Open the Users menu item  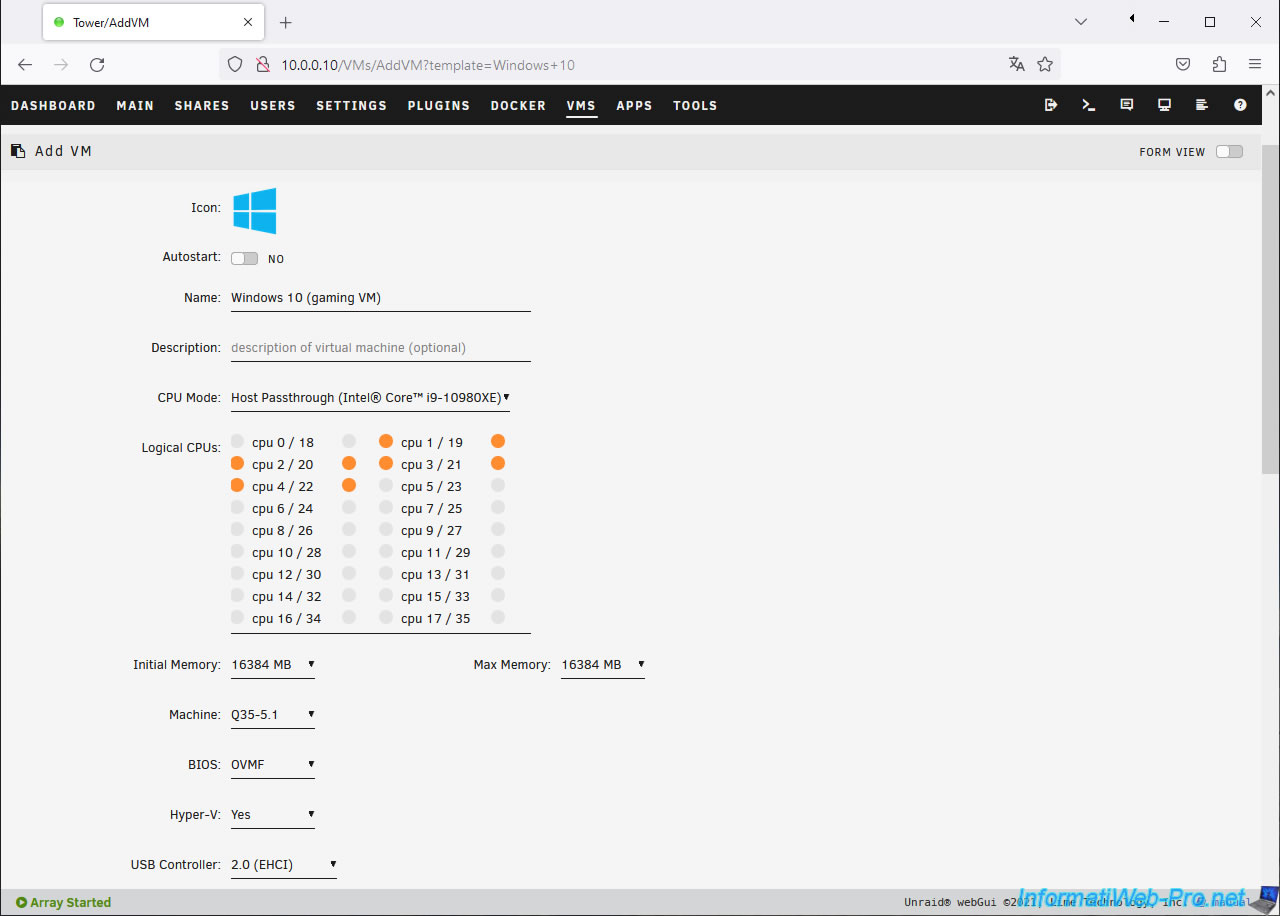tap(273, 105)
